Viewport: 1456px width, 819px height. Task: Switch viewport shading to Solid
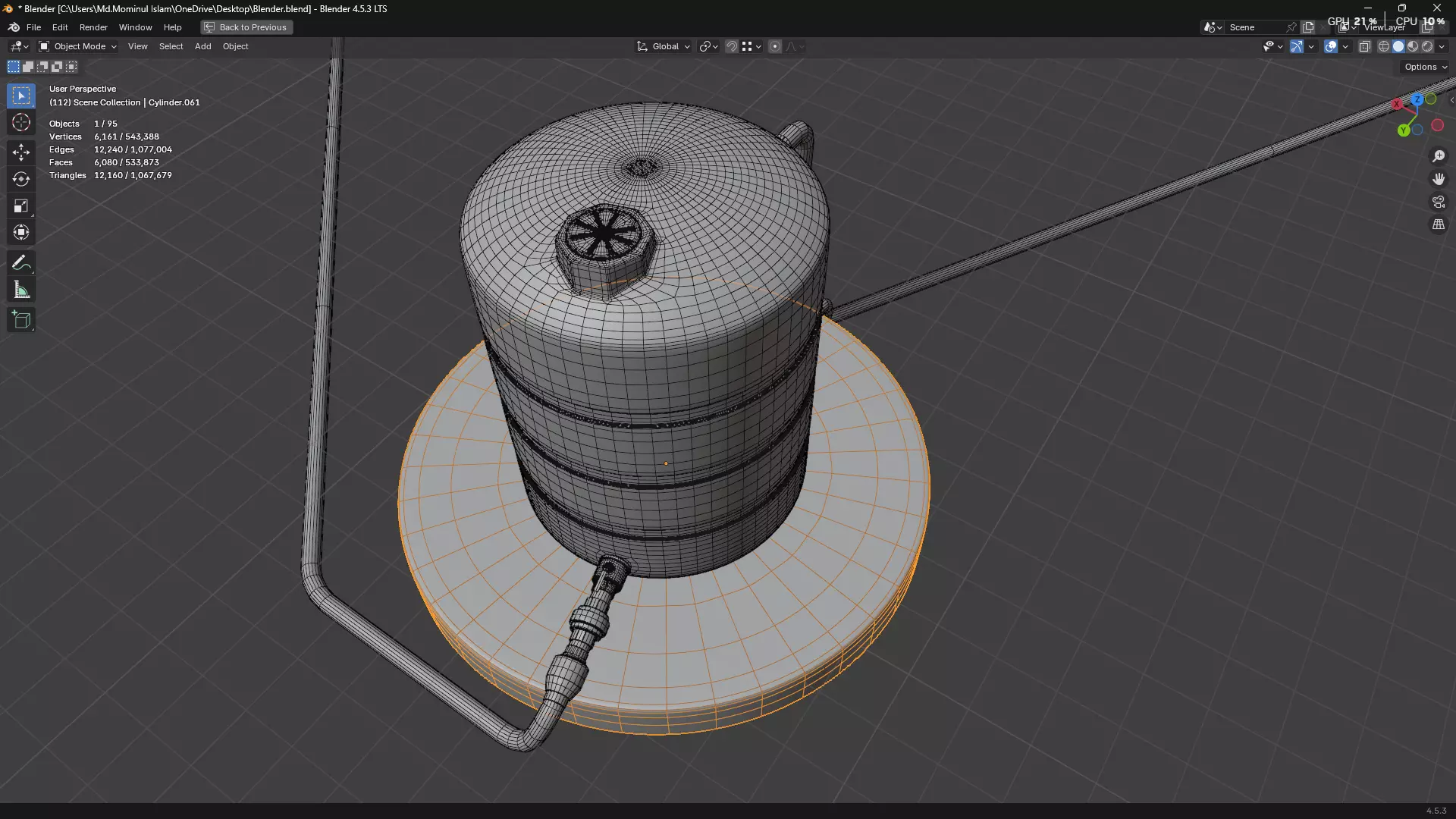click(x=1398, y=46)
